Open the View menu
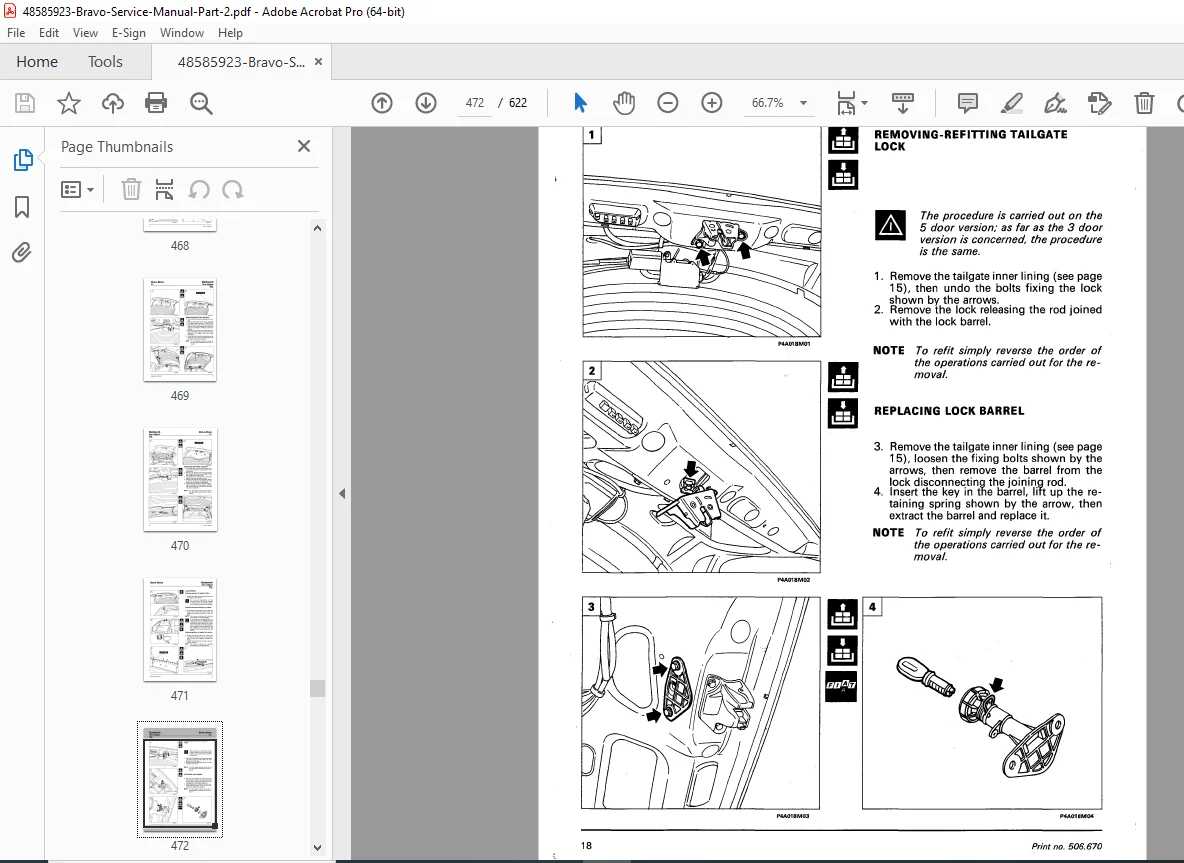 click(85, 33)
